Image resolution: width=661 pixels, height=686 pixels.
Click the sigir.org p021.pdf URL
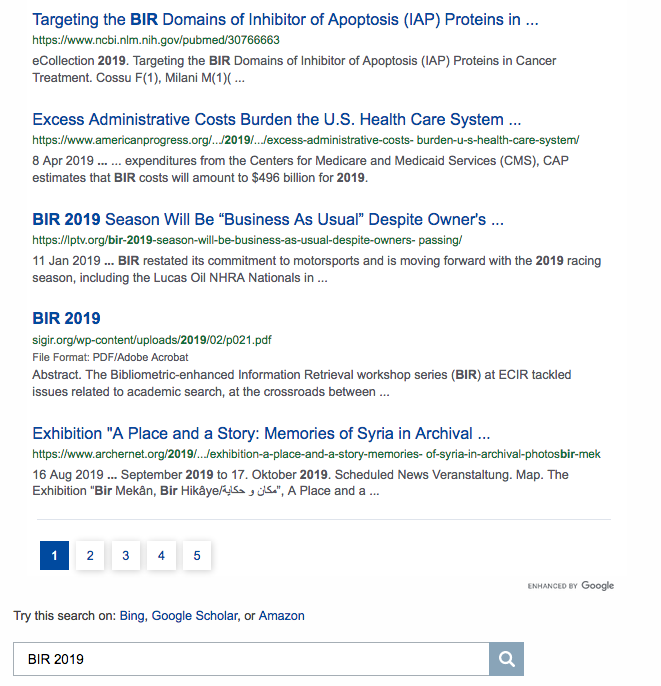[x=151, y=340]
